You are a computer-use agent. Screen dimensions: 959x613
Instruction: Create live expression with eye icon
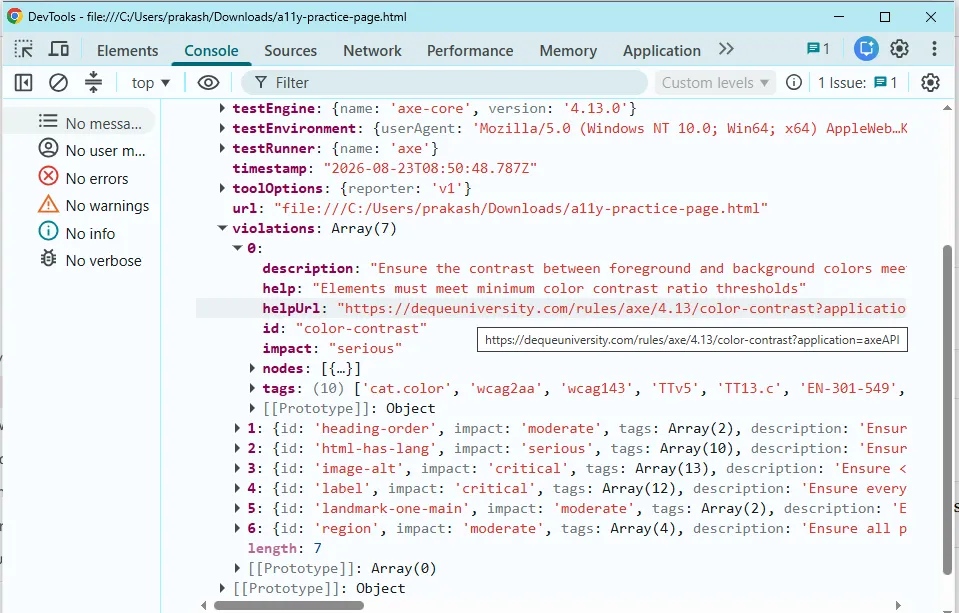[x=208, y=82]
